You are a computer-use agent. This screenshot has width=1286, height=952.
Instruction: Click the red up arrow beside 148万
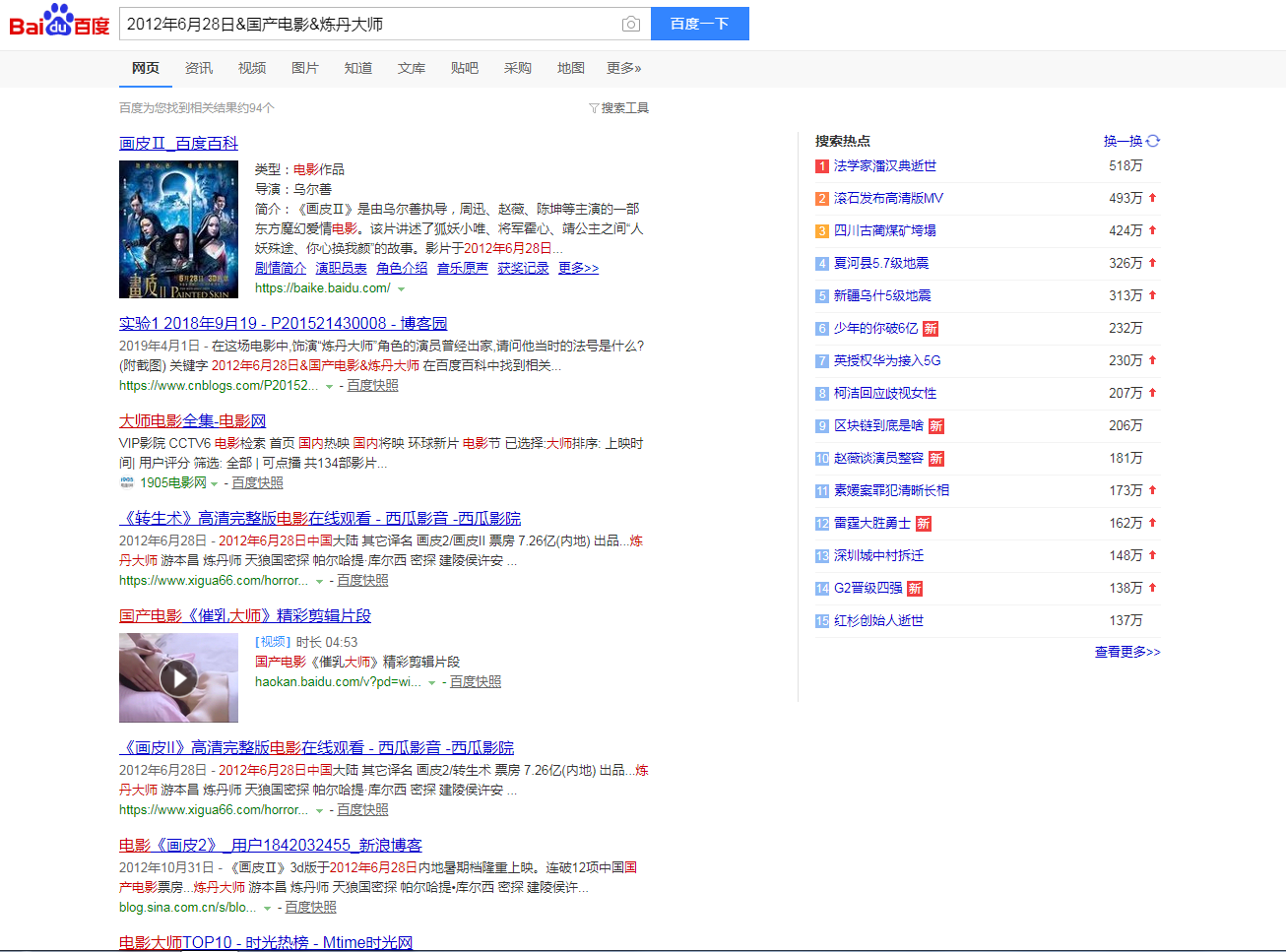(x=1153, y=555)
